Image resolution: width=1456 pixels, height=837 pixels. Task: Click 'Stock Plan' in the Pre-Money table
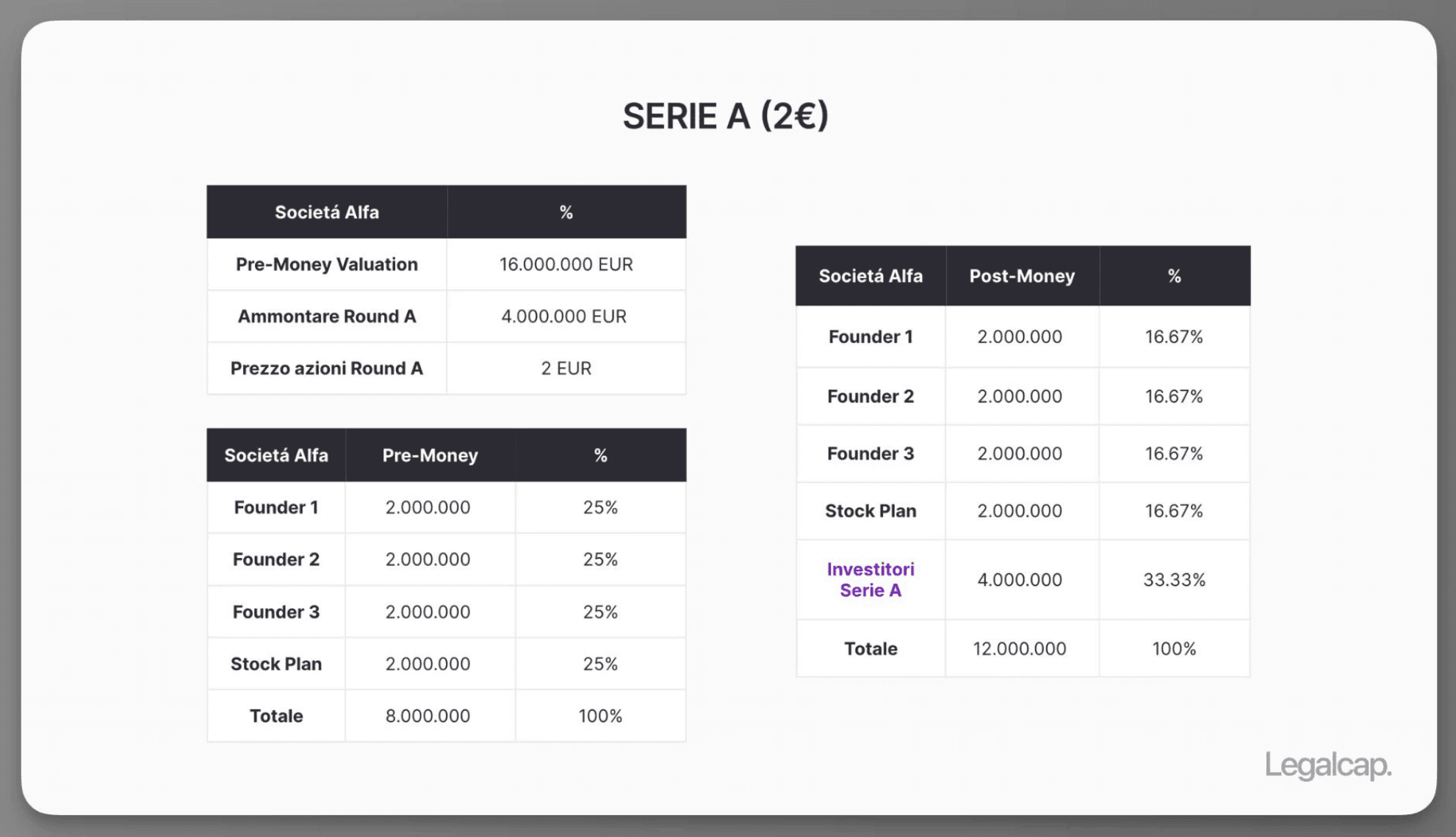(276, 664)
